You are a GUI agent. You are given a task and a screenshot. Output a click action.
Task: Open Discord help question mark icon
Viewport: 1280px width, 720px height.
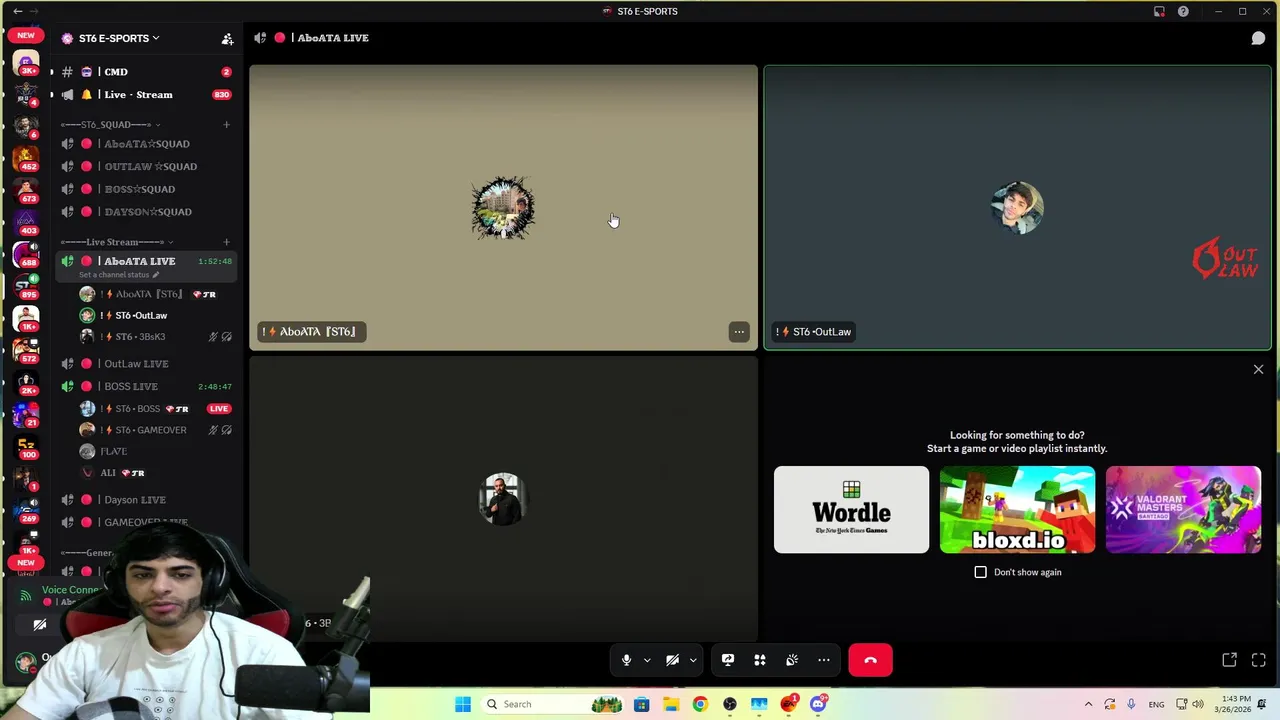[x=1183, y=11]
